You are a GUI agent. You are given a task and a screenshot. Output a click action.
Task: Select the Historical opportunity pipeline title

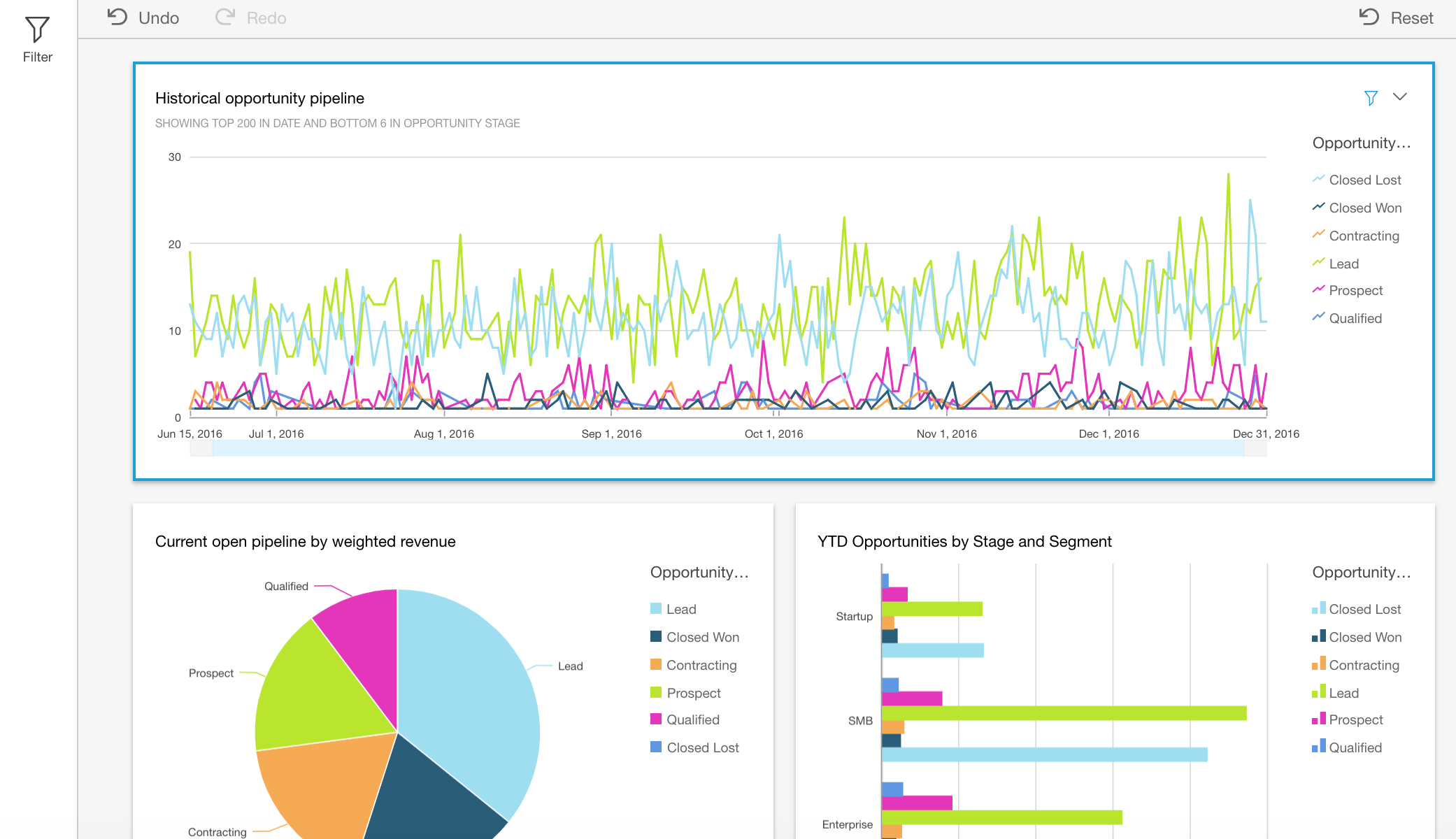pyautogui.click(x=260, y=98)
